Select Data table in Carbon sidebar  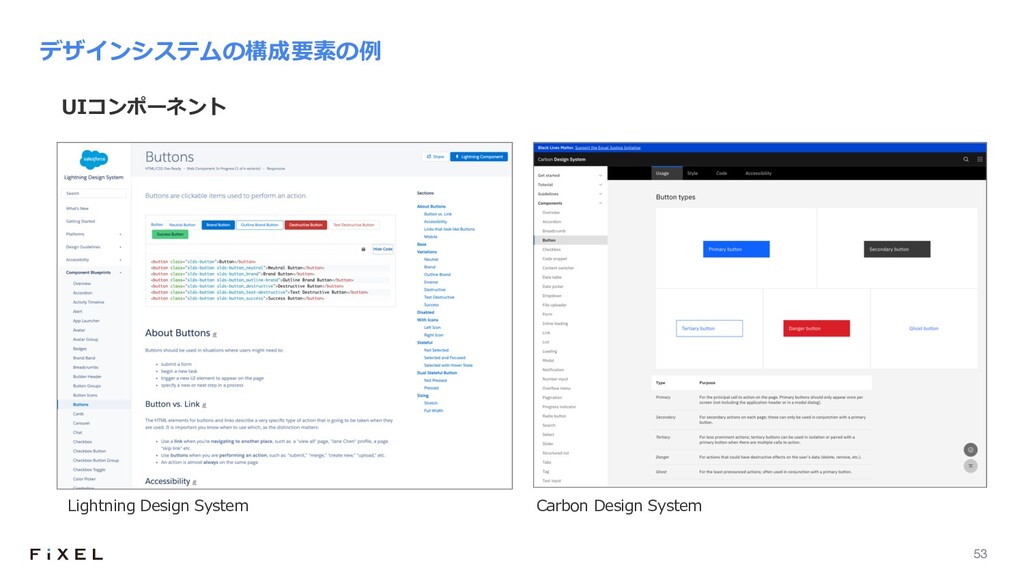552,278
